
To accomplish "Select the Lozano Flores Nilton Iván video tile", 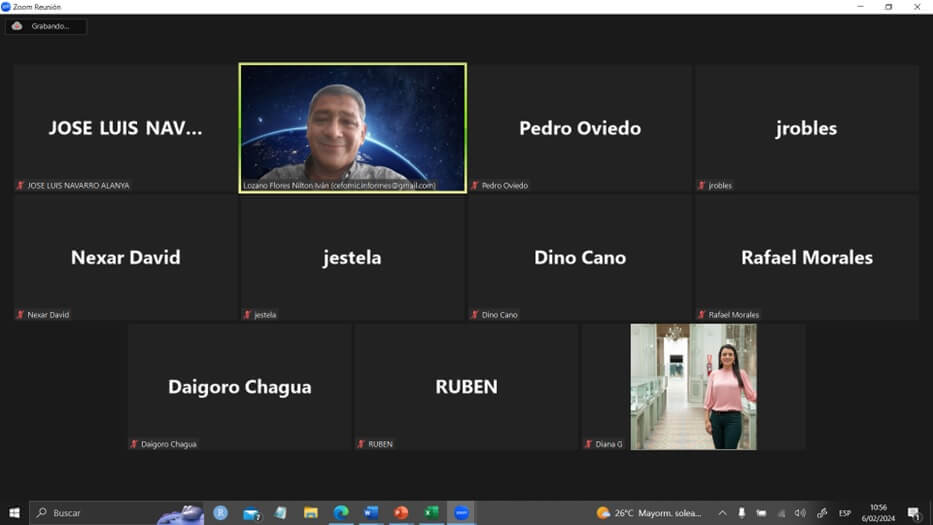I will coord(353,125).
